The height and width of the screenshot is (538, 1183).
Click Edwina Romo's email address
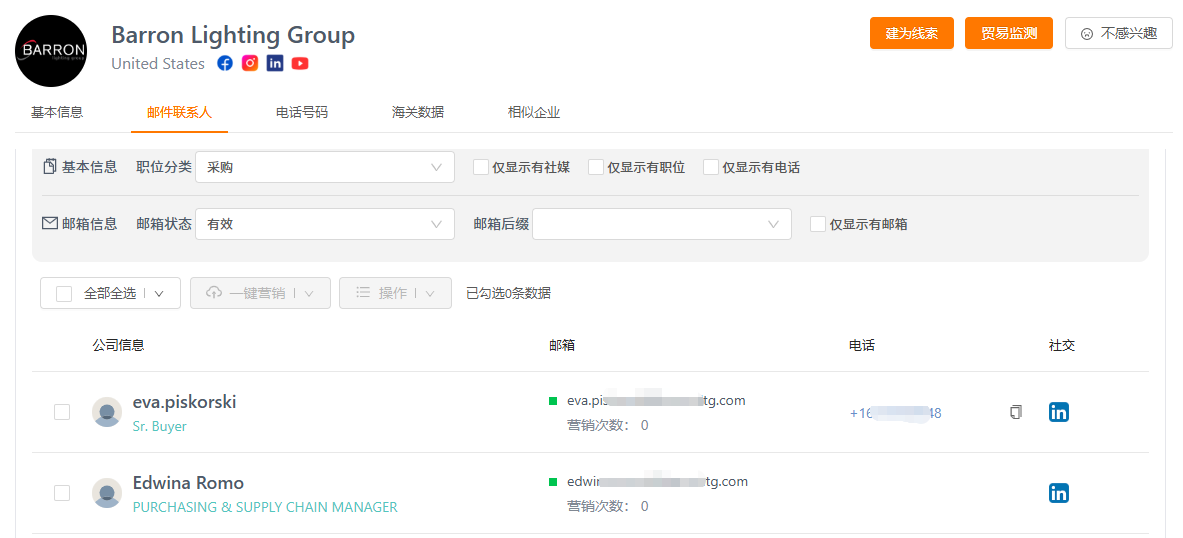point(657,481)
